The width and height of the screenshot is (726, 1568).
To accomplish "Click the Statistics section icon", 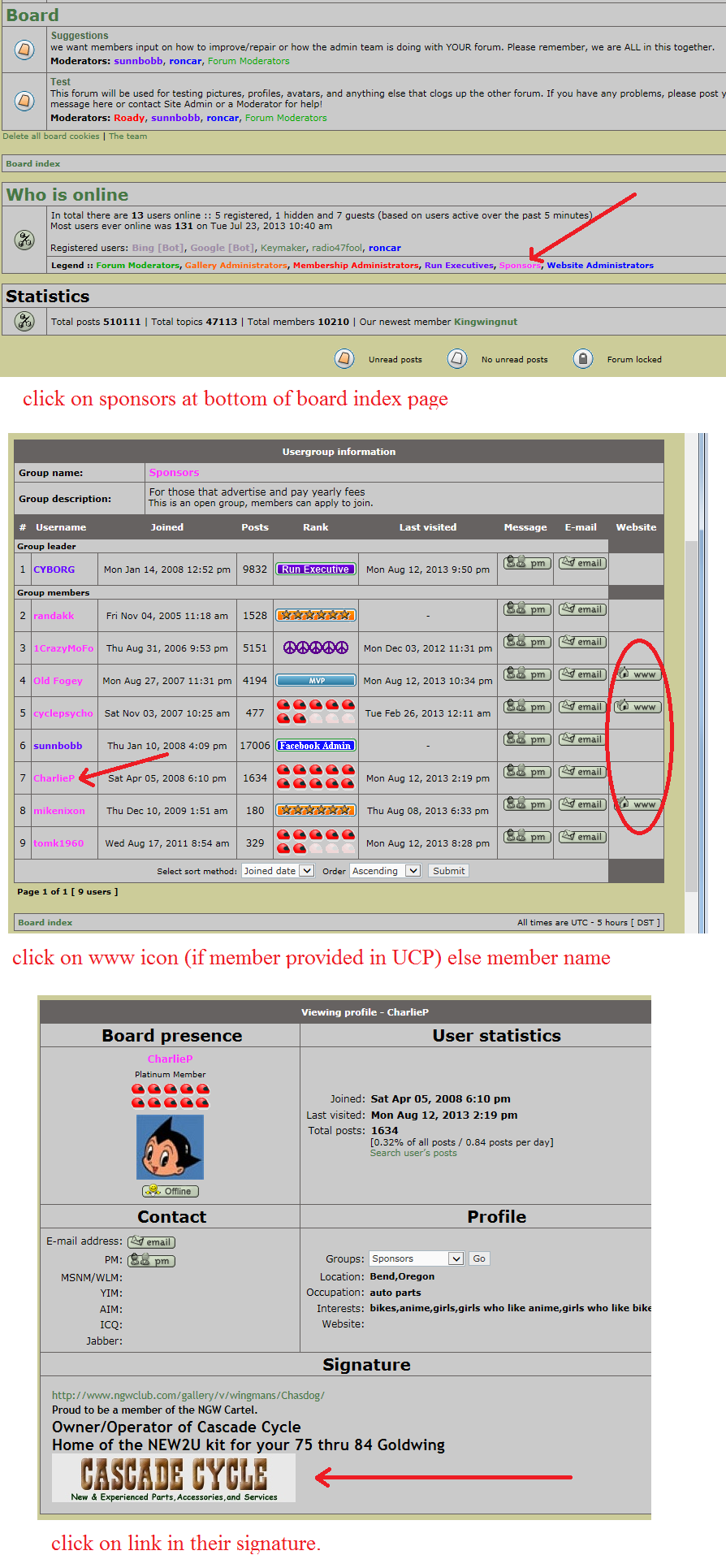I will [x=24, y=322].
